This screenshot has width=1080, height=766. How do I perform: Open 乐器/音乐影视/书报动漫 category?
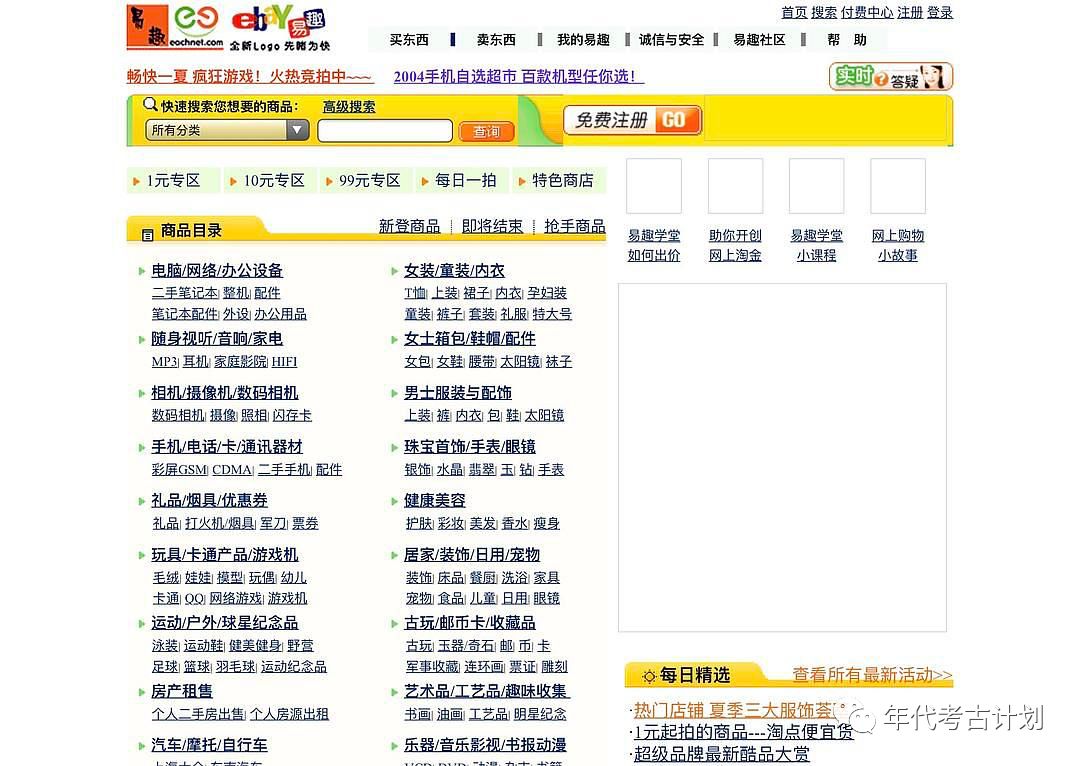(x=486, y=745)
